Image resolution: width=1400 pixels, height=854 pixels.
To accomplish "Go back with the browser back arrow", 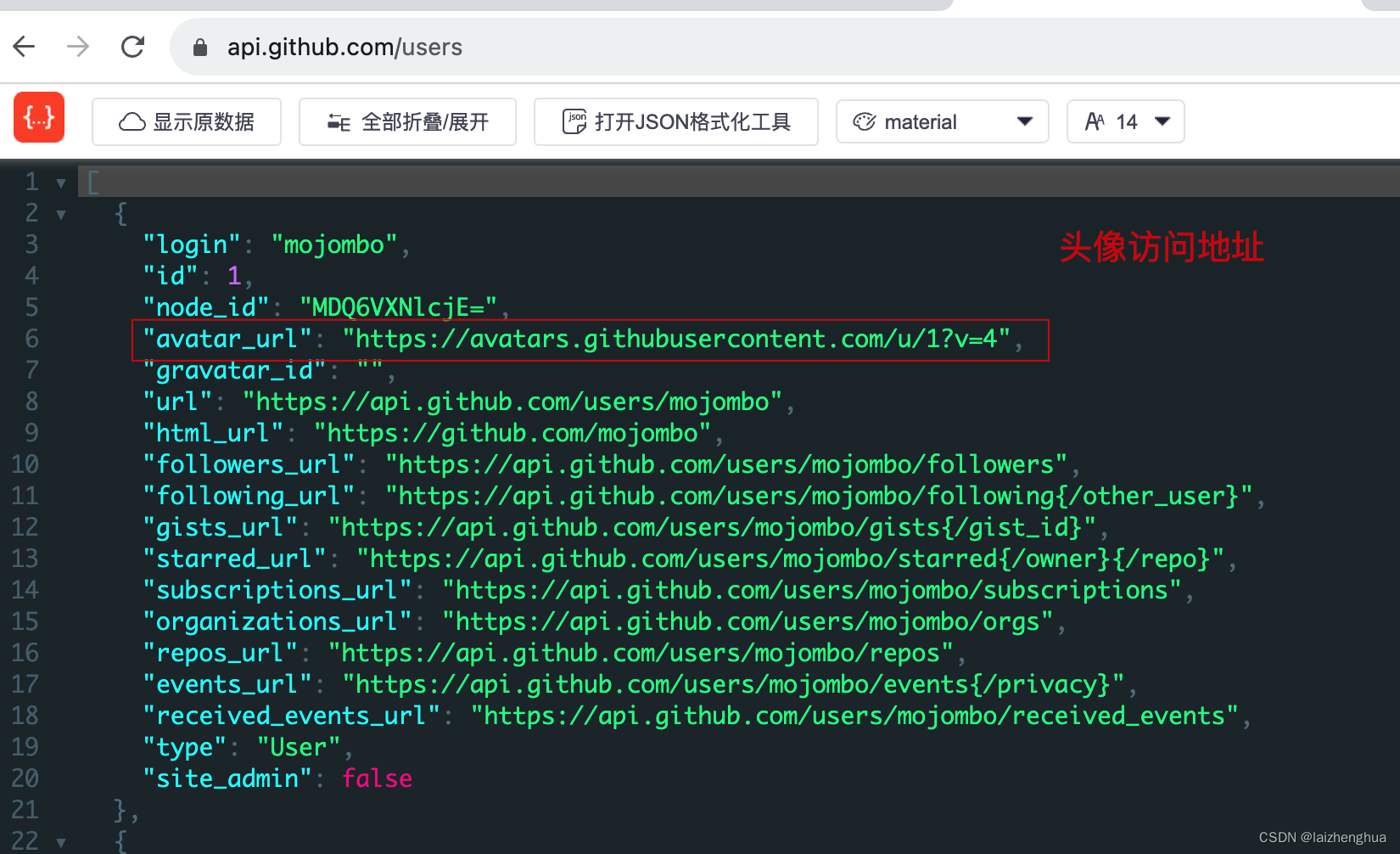I will click(25, 46).
